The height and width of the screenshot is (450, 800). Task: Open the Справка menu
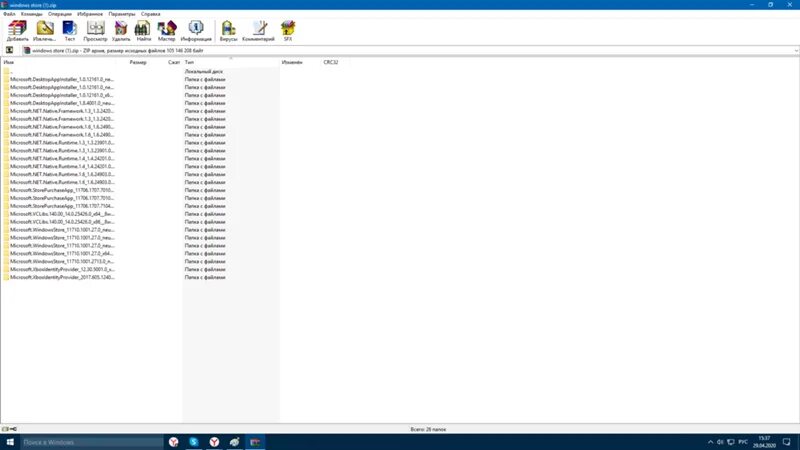(x=151, y=14)
